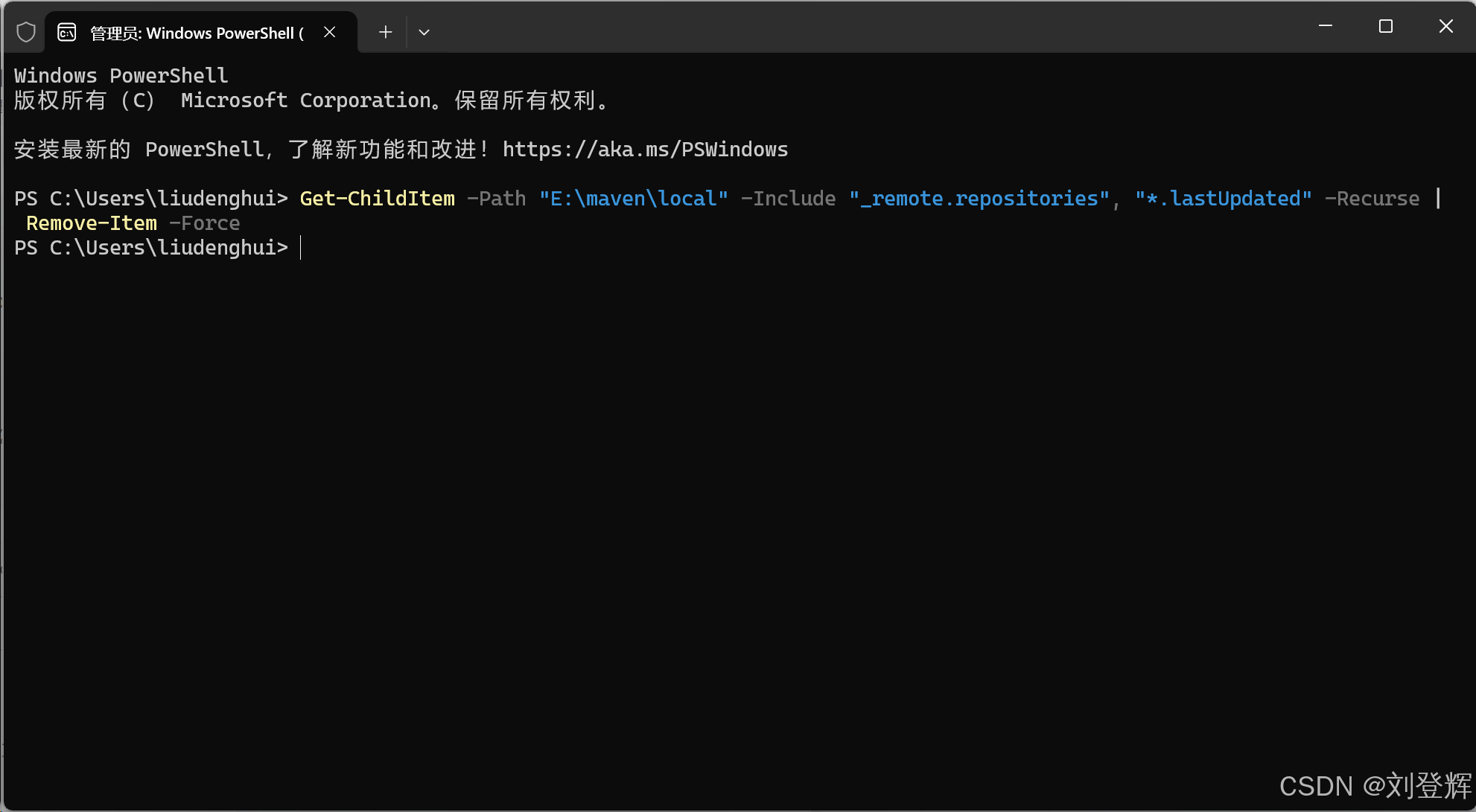This screenshot has height=812, width=1476.
Task: Click the "*.lastUpdated" string argument
Action: point(1223,199)
